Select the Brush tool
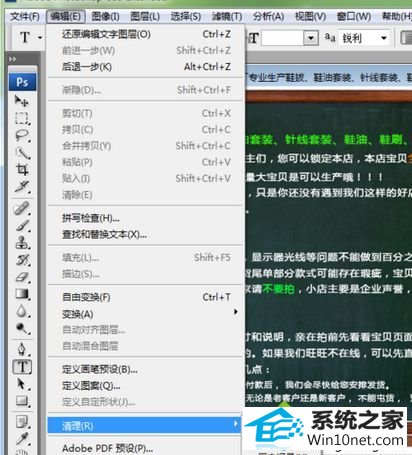 pyautogui.click(x=22, y=226)
